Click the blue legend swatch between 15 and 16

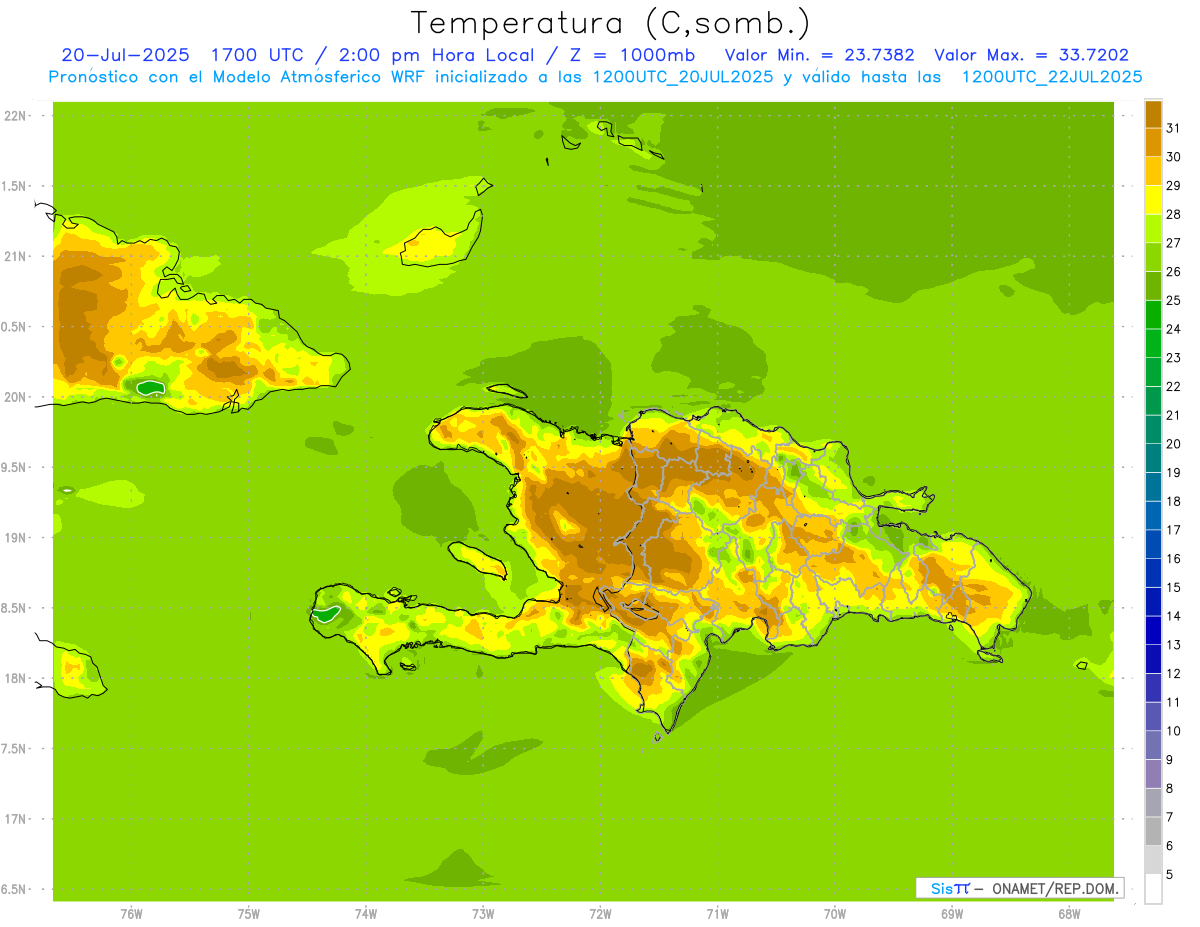pos(1153,573)
